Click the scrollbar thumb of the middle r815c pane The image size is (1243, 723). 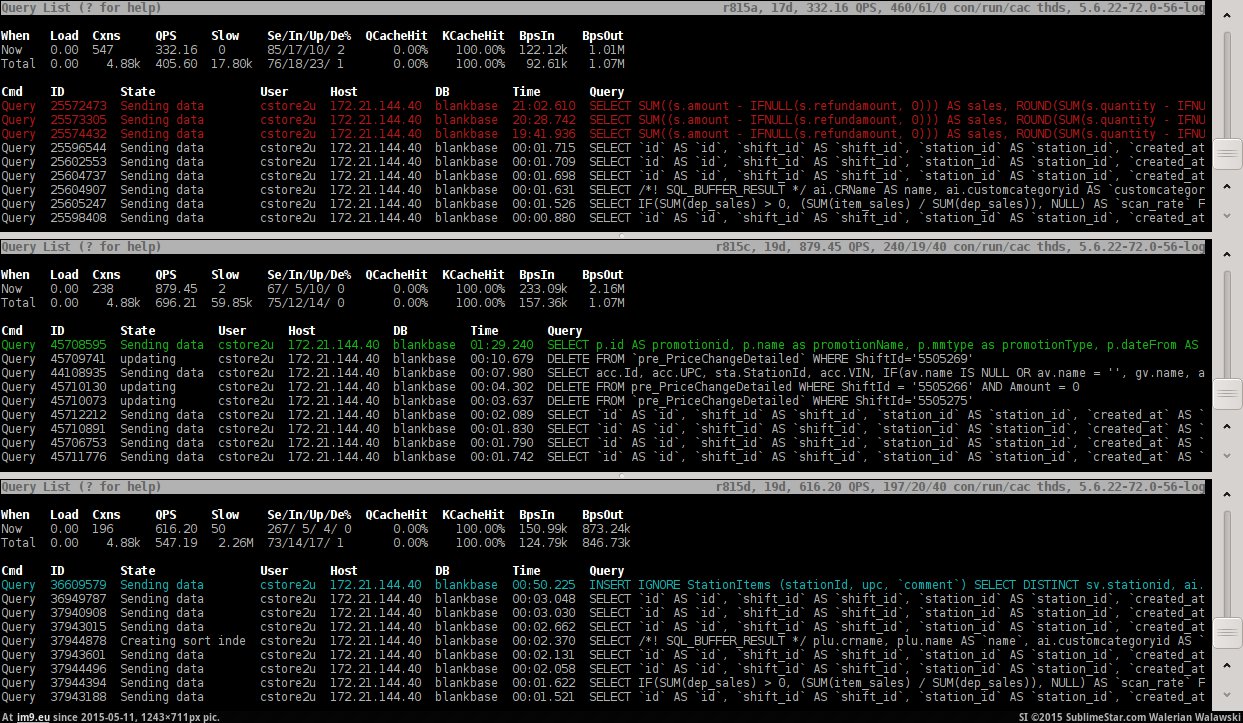tap(1227, 394)
